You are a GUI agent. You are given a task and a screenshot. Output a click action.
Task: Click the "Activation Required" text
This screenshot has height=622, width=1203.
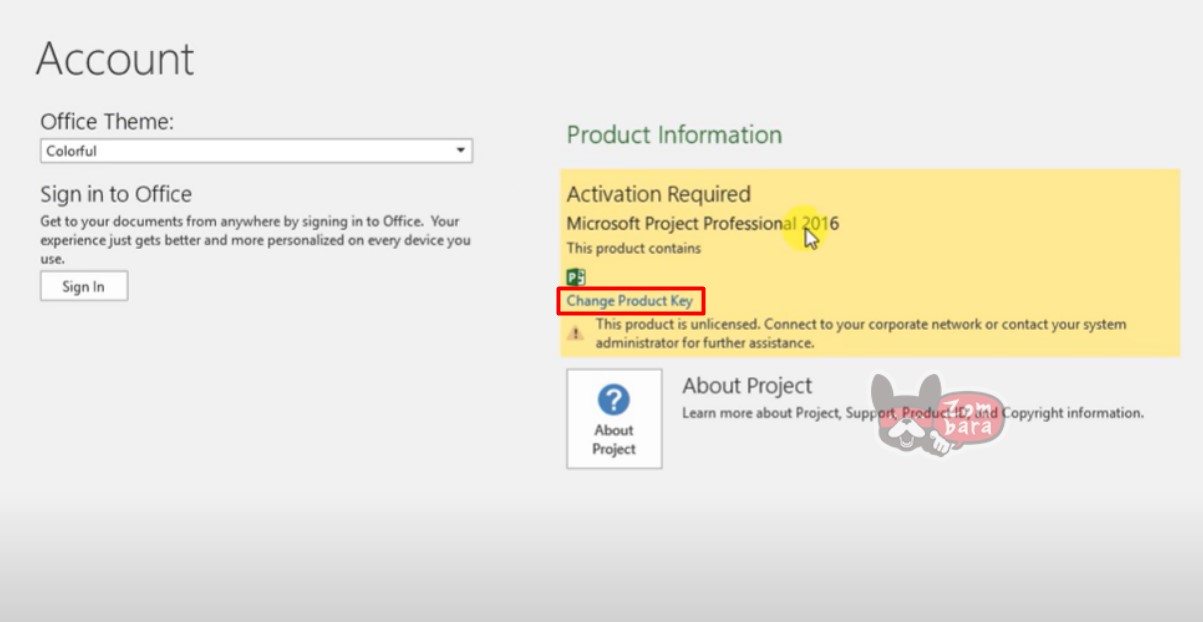coord(659,194)
